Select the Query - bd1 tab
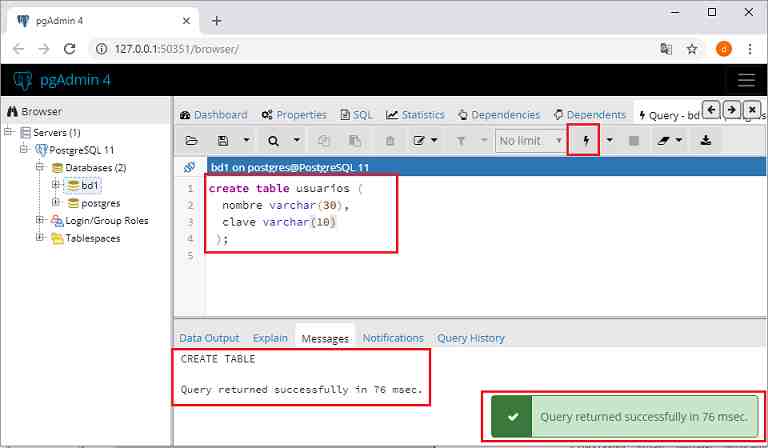The height and width of the screenshot is (448, 768). tap(669, 116)
